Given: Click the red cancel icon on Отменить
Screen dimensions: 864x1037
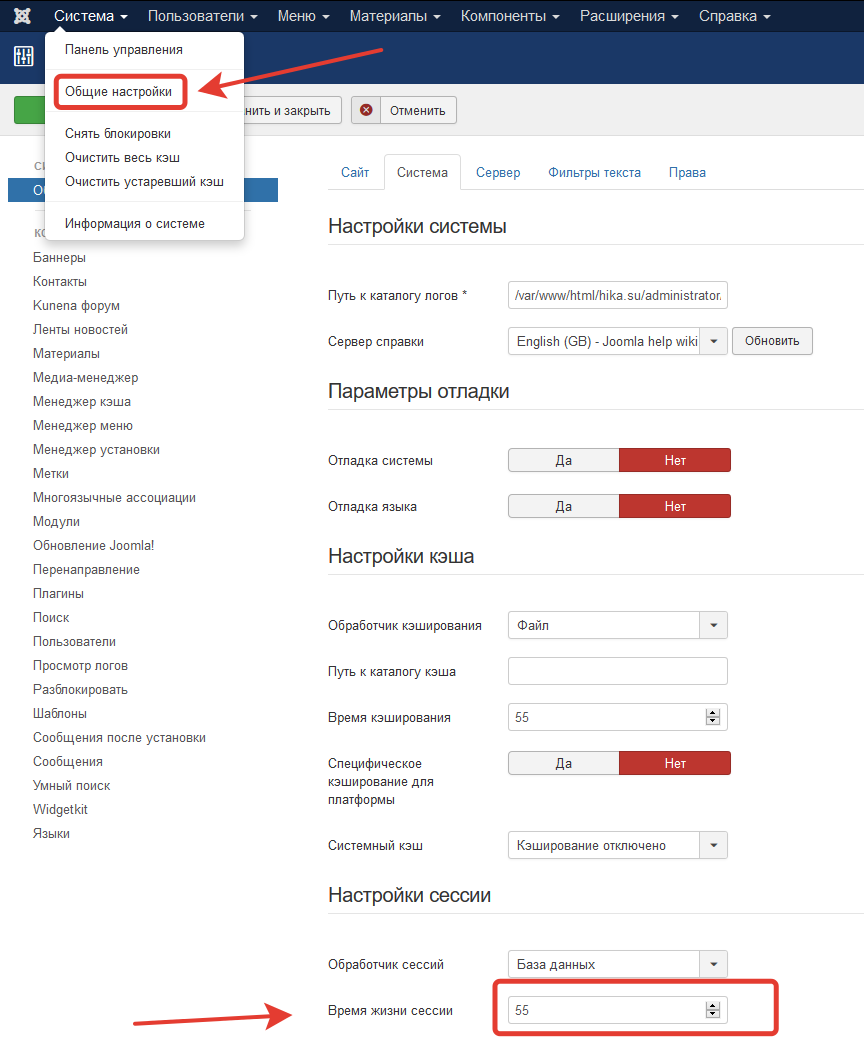Looking at the screenshot, I should point(367,110).
